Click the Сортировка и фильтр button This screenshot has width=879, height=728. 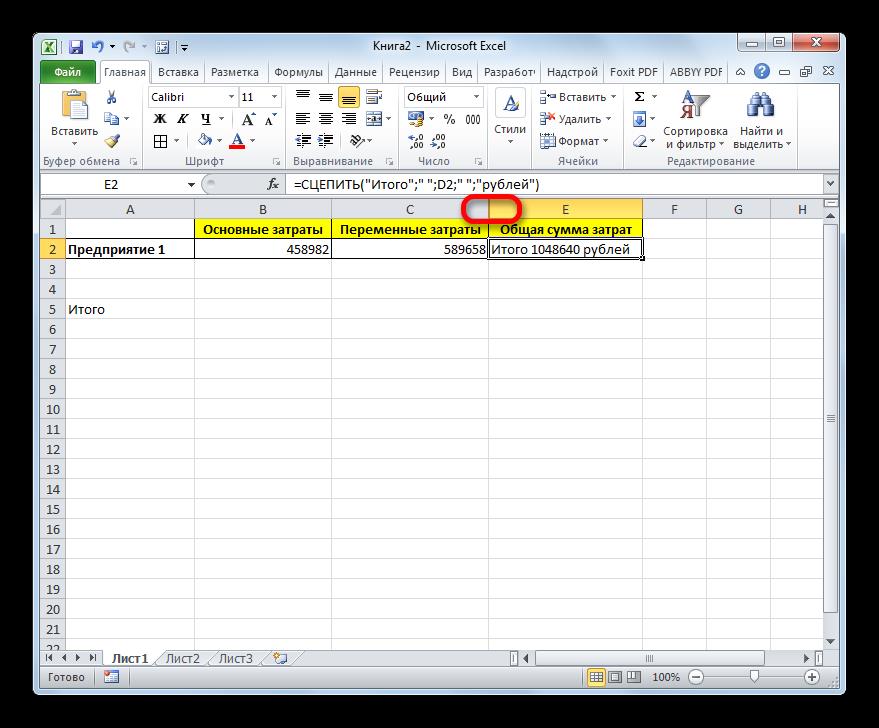pos(695,120)
